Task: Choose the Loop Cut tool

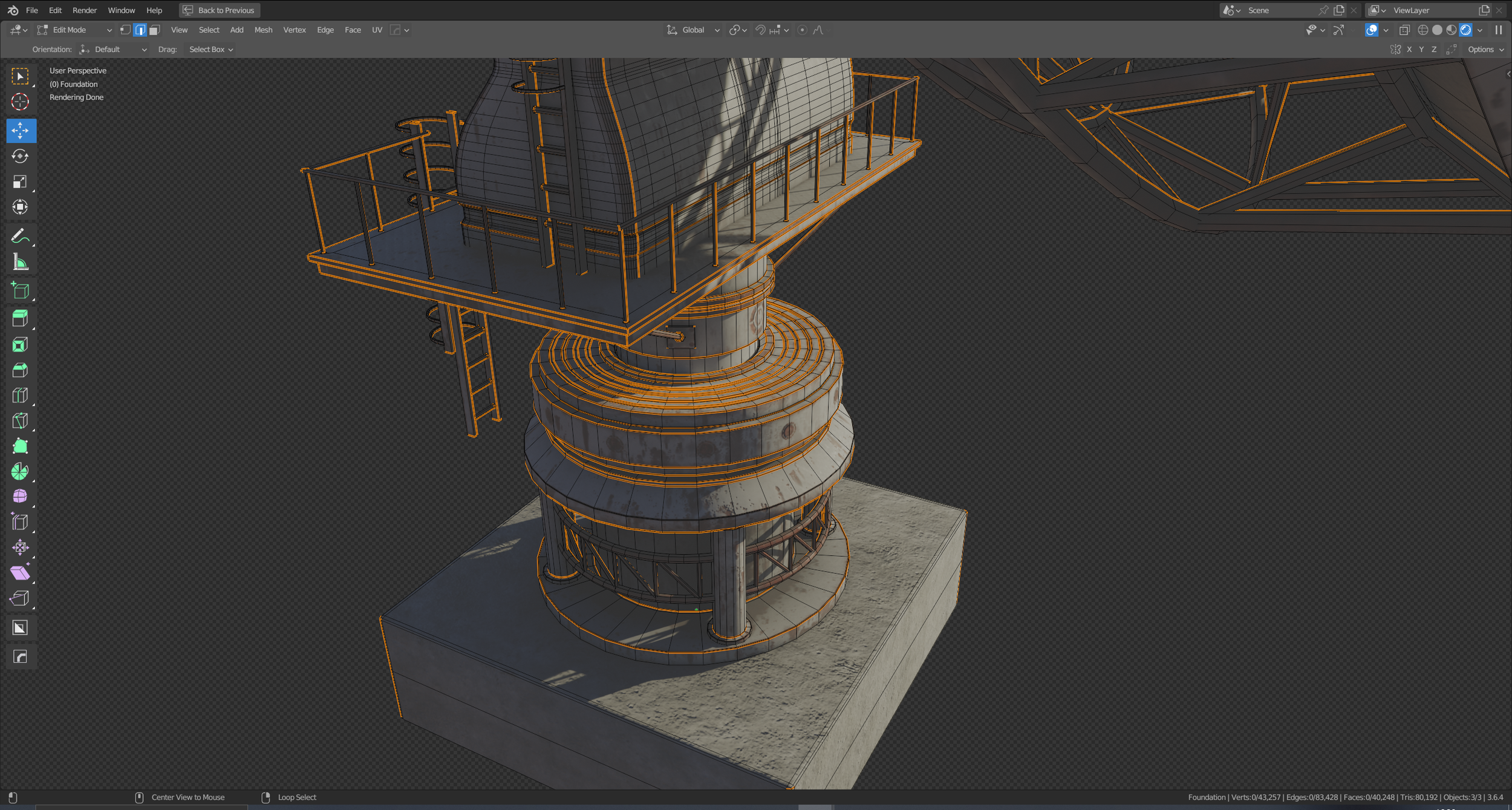Action: tap(20, 396)
